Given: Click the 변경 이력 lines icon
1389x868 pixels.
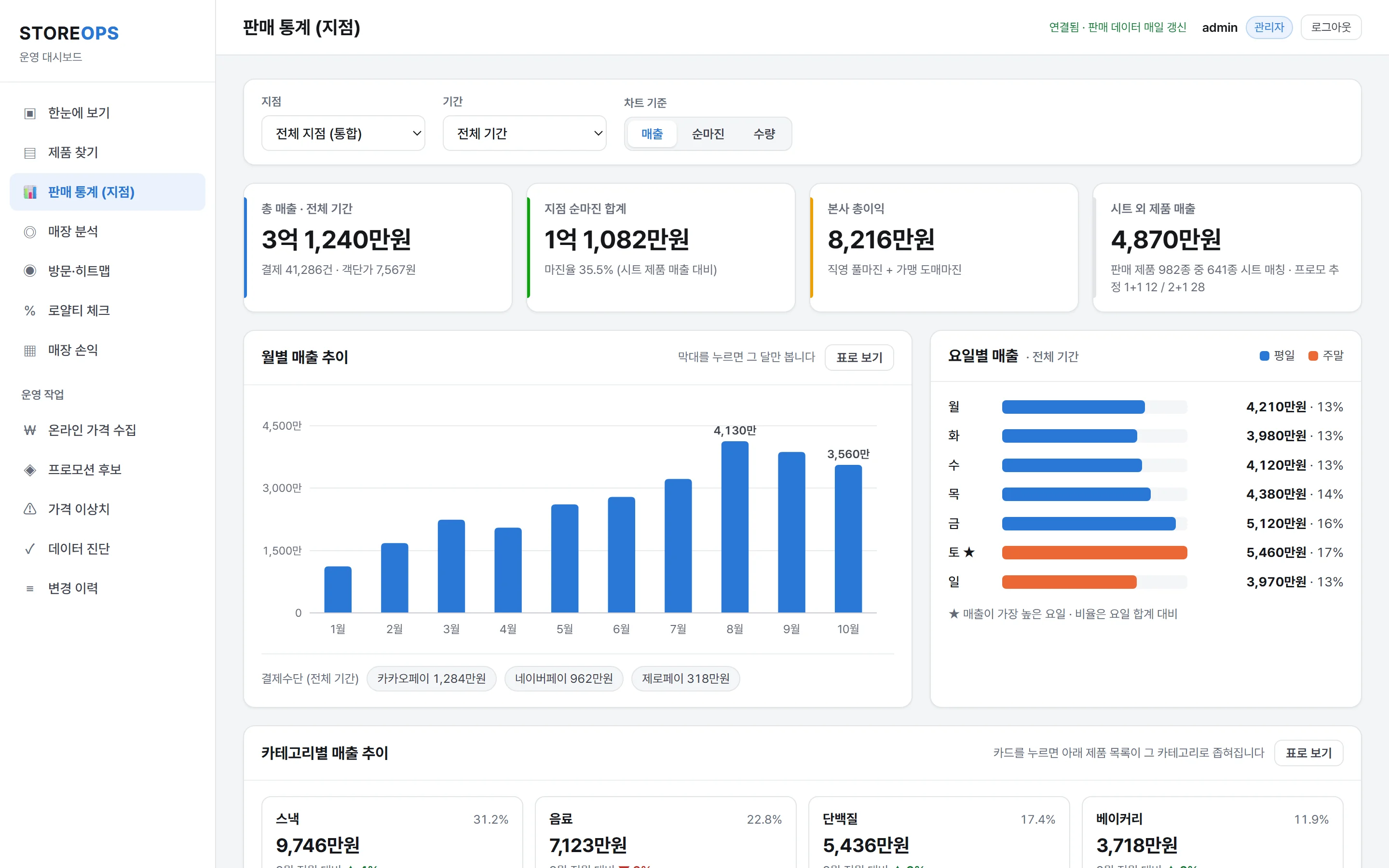Looking at the screenshot, I should [30, 588].
